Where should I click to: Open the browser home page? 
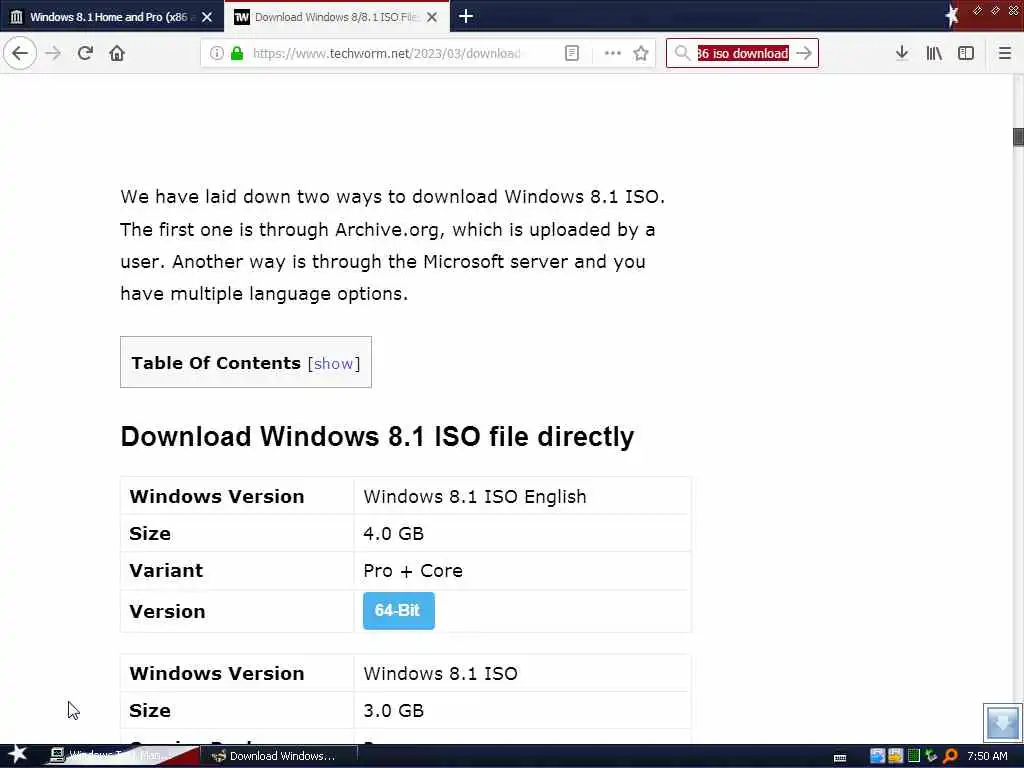[117, 53]
